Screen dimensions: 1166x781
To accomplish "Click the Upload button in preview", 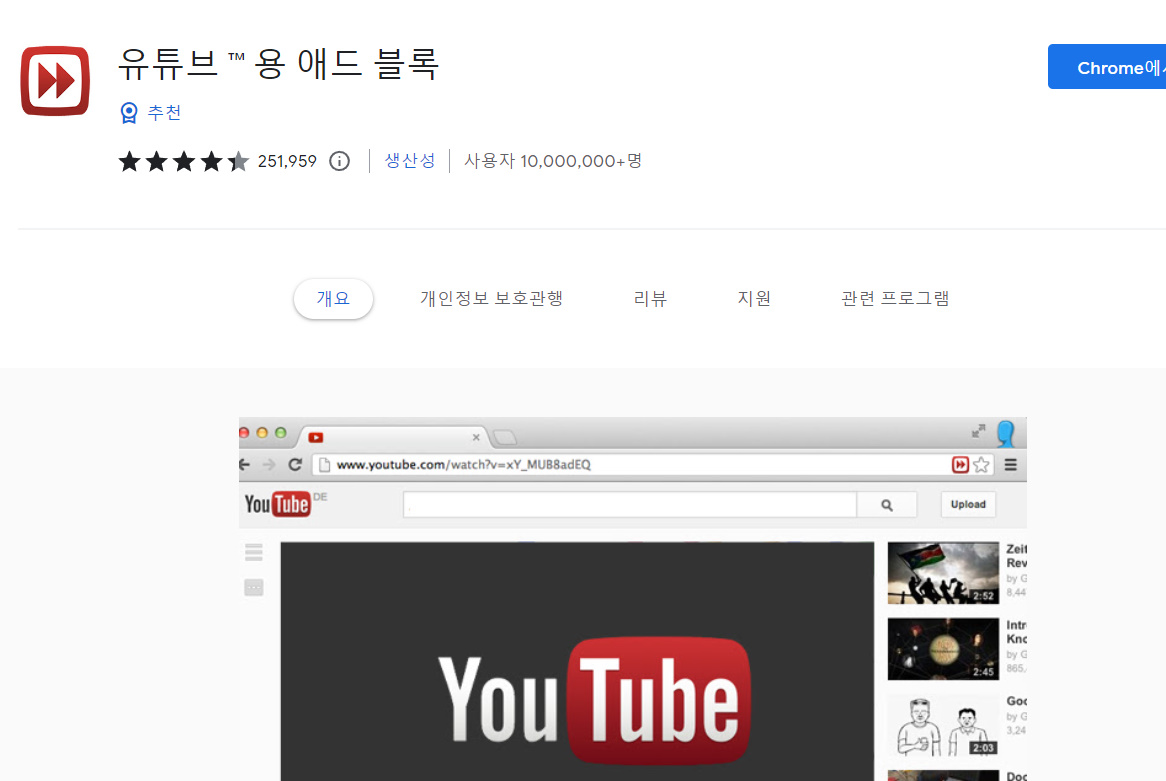I will 968,504.
